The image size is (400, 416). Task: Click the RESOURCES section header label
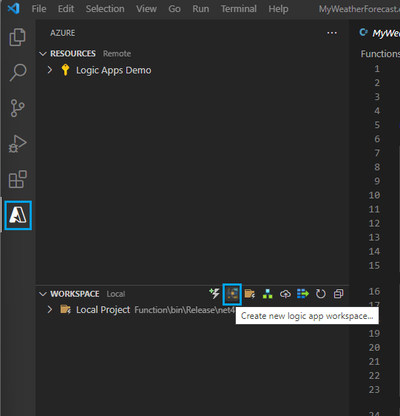pos(73,54)
